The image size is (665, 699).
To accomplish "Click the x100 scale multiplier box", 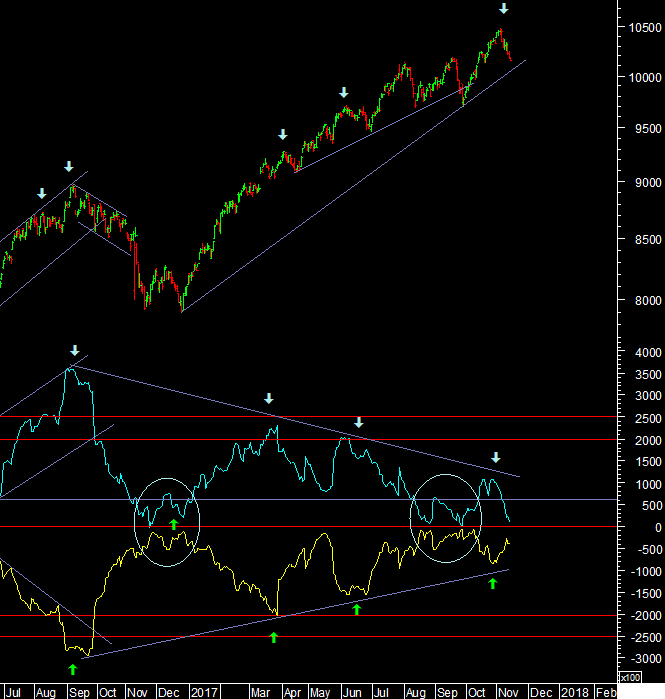I will [x=630, y=677].
